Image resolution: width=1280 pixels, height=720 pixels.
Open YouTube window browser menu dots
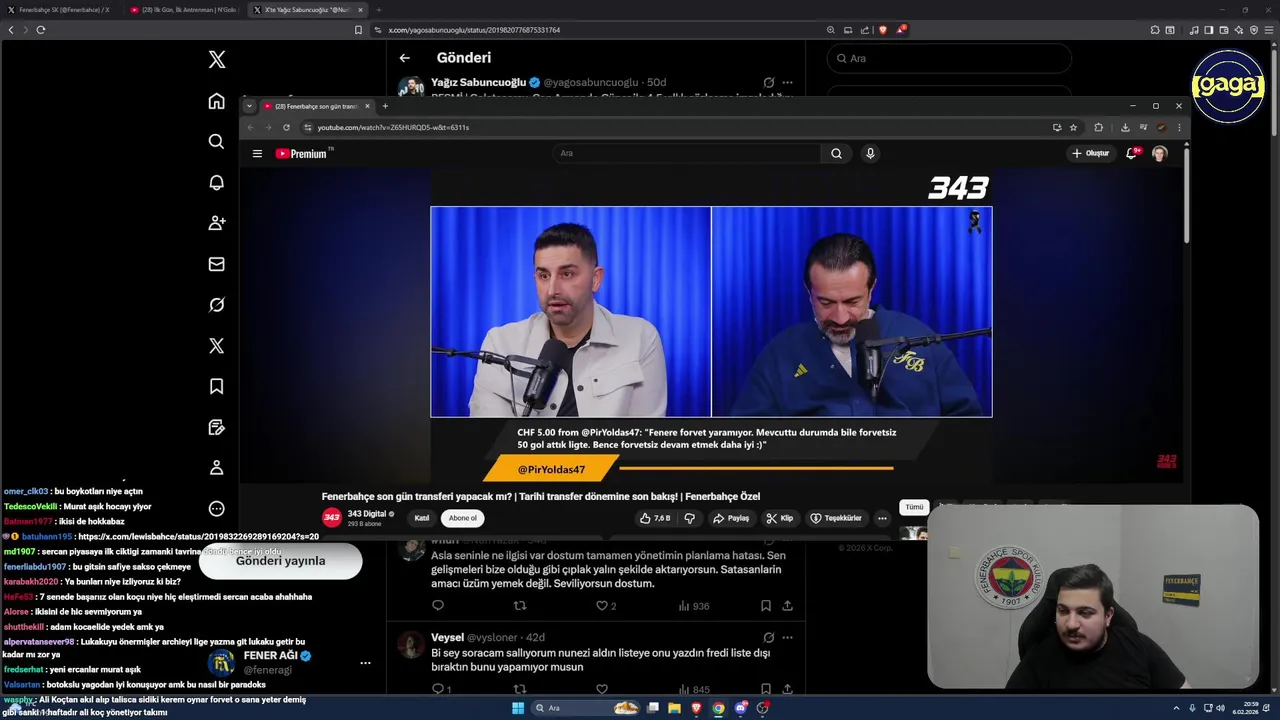[1179, 127]
